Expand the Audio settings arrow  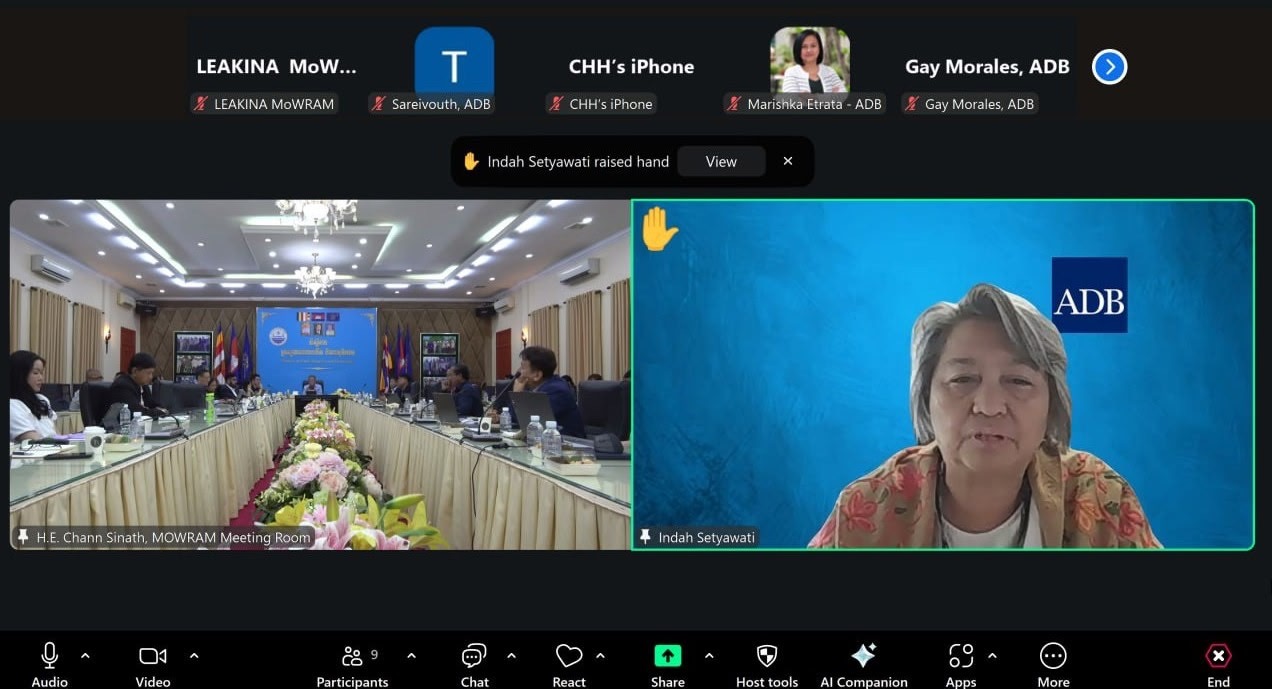[85, 656]
